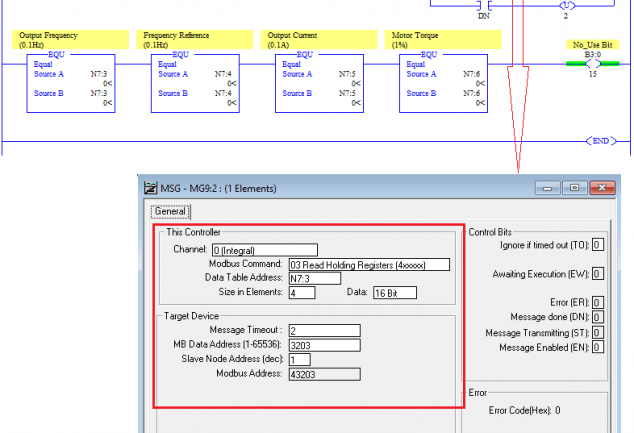The image size is (634, 433).
Task: Click the MB Data Address field 3203
Action: pos(324,345)
